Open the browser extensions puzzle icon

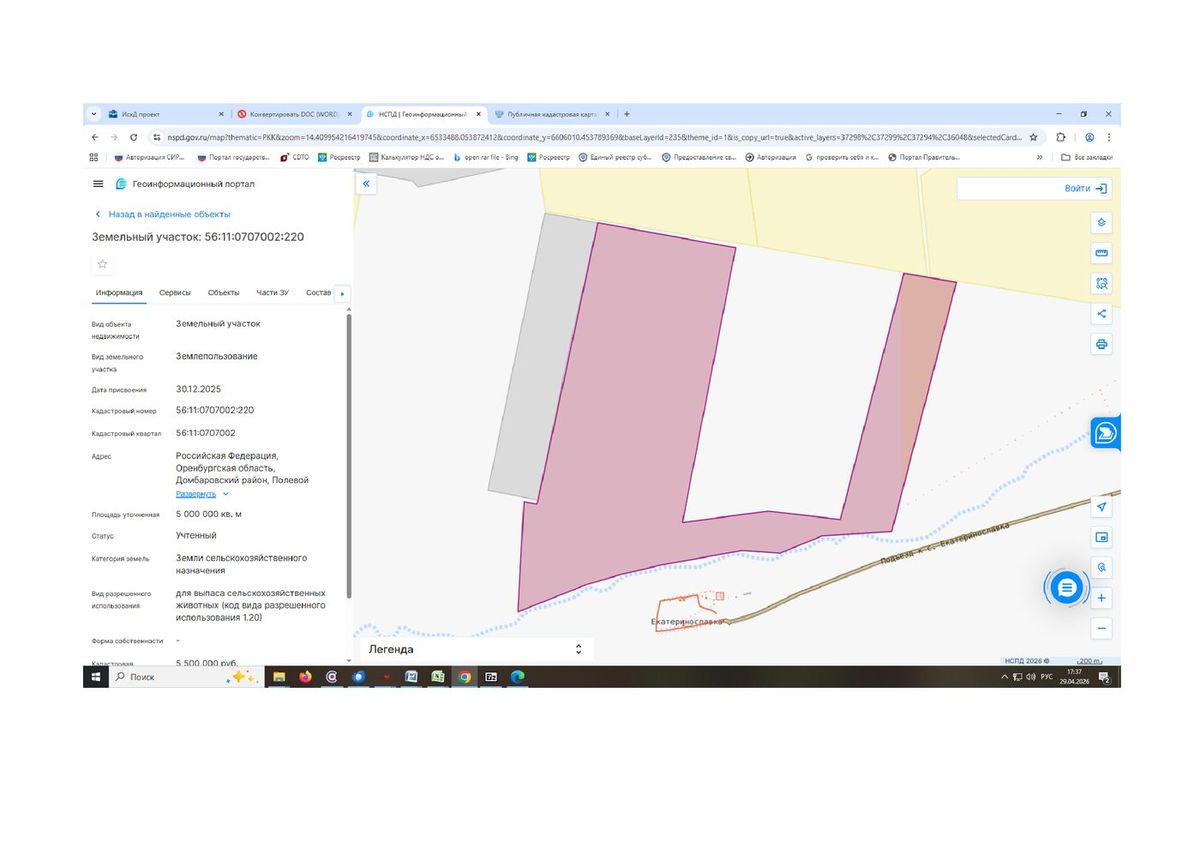pos(1061,137)
